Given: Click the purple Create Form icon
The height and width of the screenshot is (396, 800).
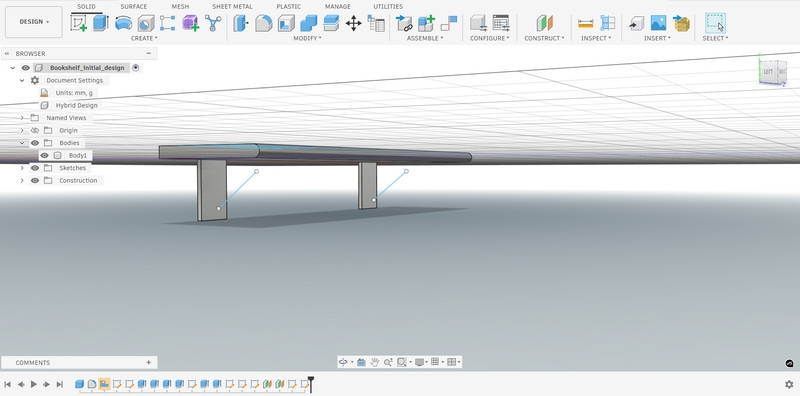Looking at the screenshot, I should 190,23.
